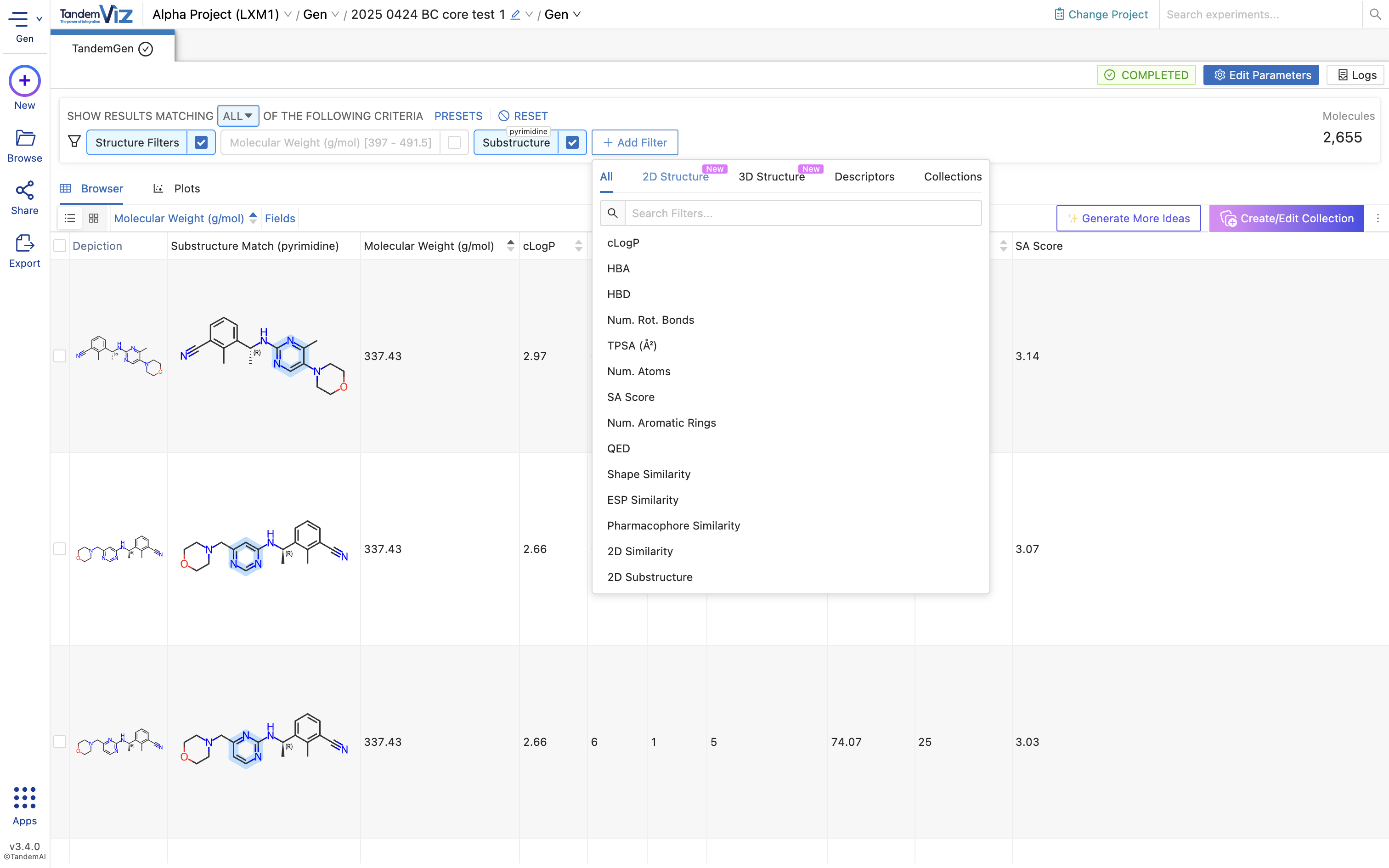Screen dimensions: 1389x868
Task: Click the Browser table icon
Action: (x=65, y=188)
